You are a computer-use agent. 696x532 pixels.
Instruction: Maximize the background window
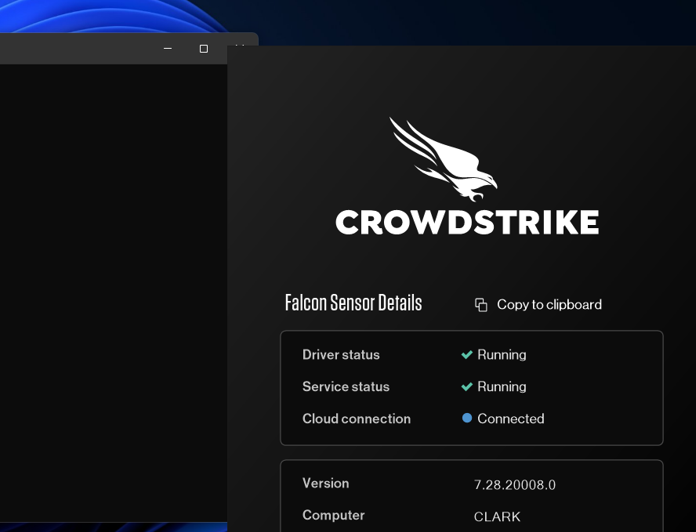pos(204,49)
